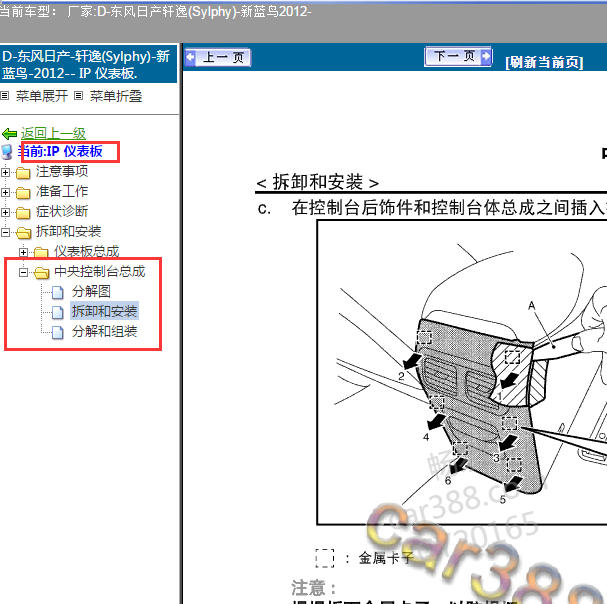The height and width of the screenshot is (604, 607).
Task: Click the highlighted 拆卸和安装 document icon
Action: coord(58,312)
